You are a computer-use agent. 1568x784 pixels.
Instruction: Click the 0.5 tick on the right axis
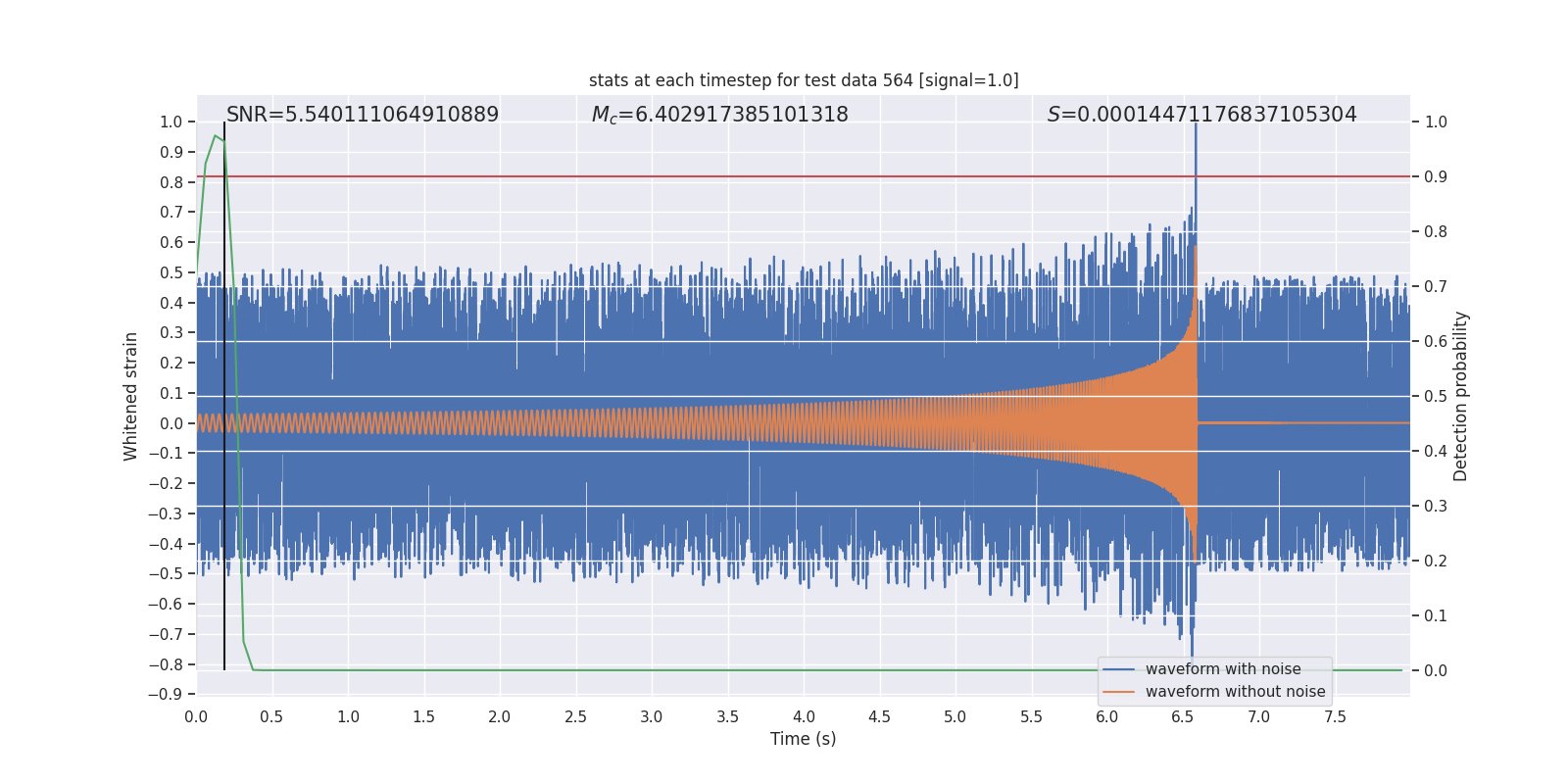click(1436, 397)
